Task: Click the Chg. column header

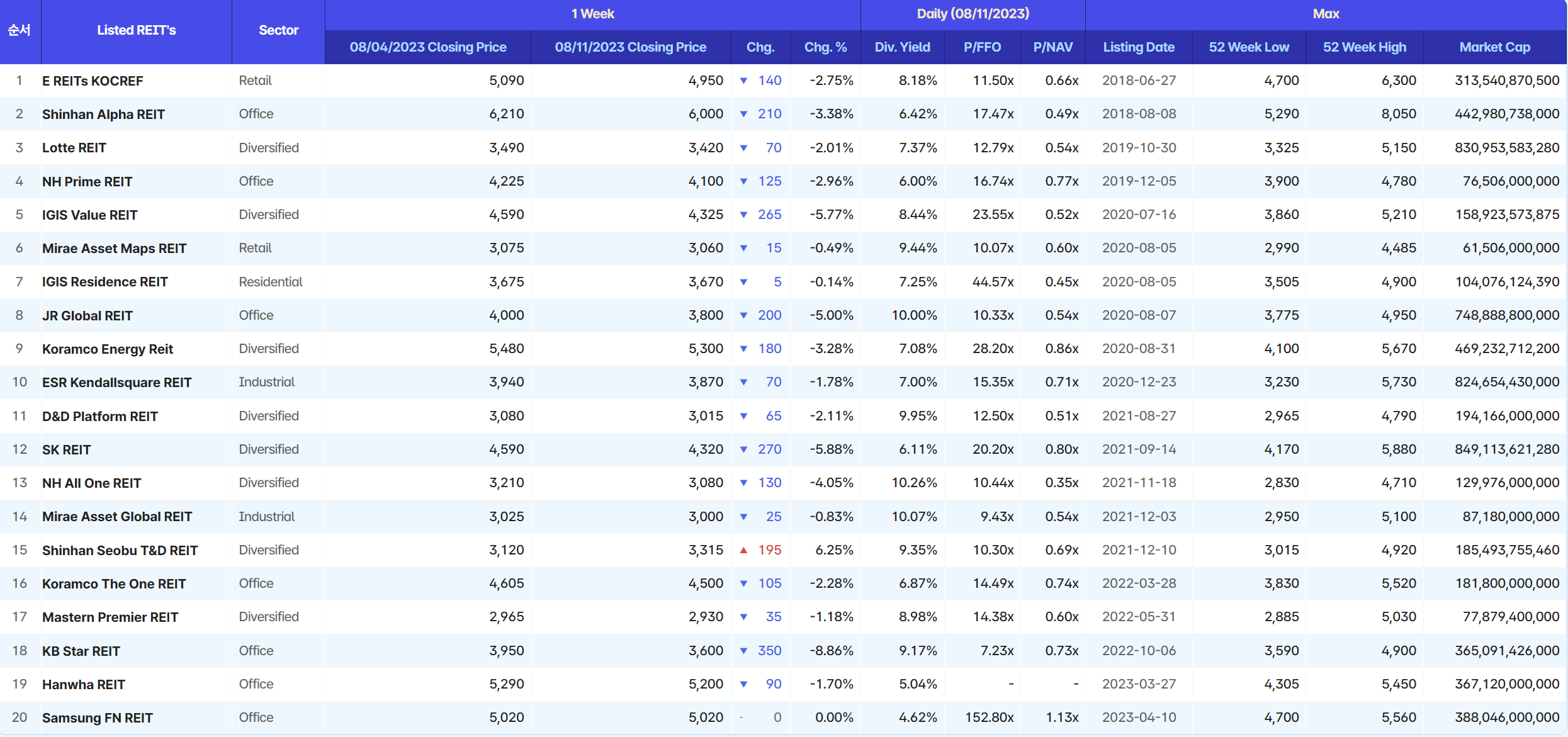Action: [x=760, y=47]
